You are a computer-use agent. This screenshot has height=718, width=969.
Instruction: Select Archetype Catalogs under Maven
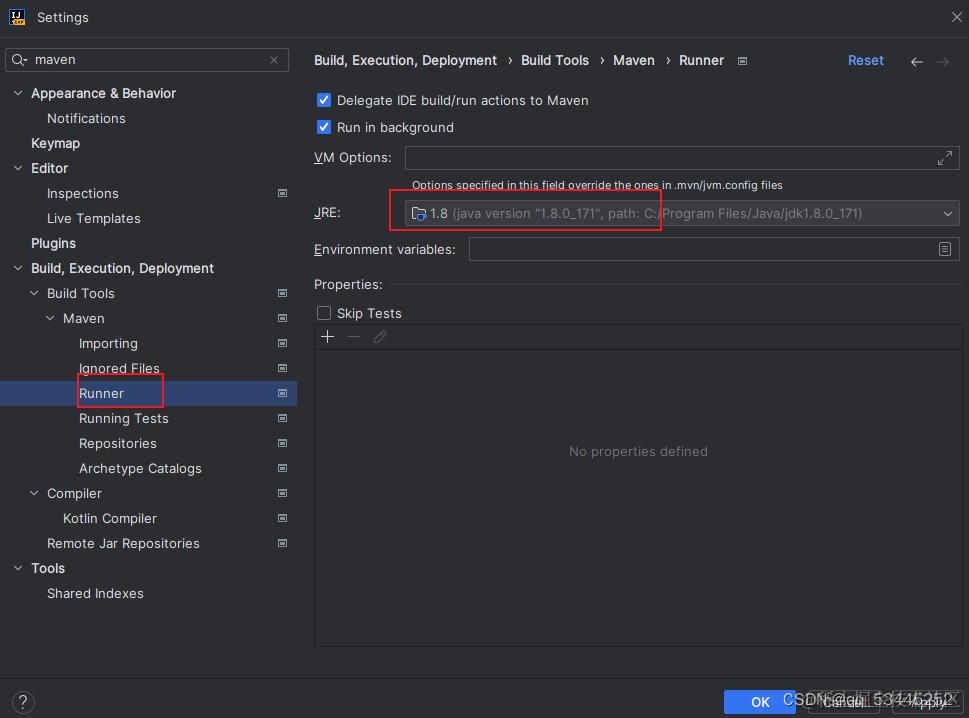tap(140, 468)
